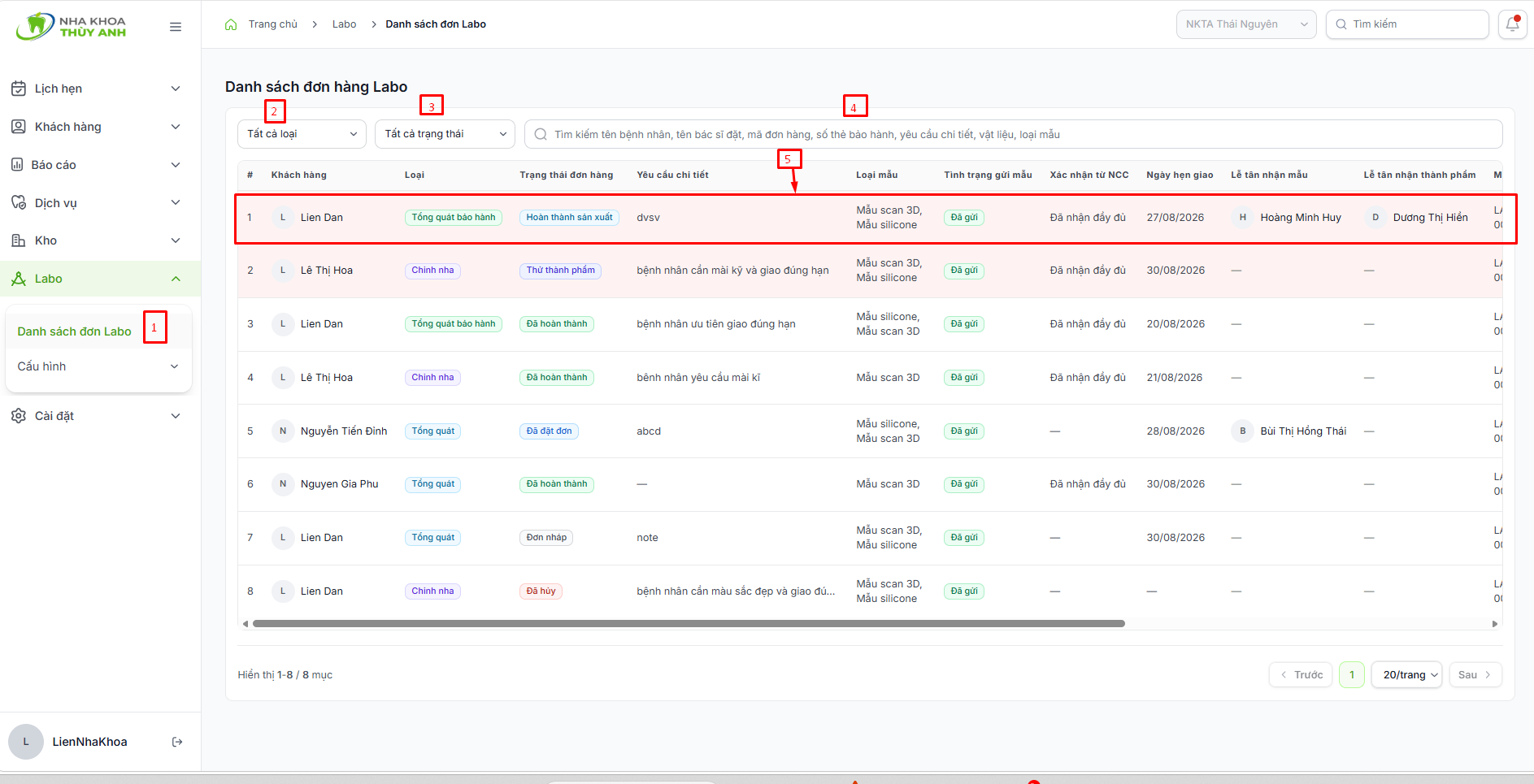Open the notification bell icon
This screenshot has width=1534, height=784.
[1512, 24]
